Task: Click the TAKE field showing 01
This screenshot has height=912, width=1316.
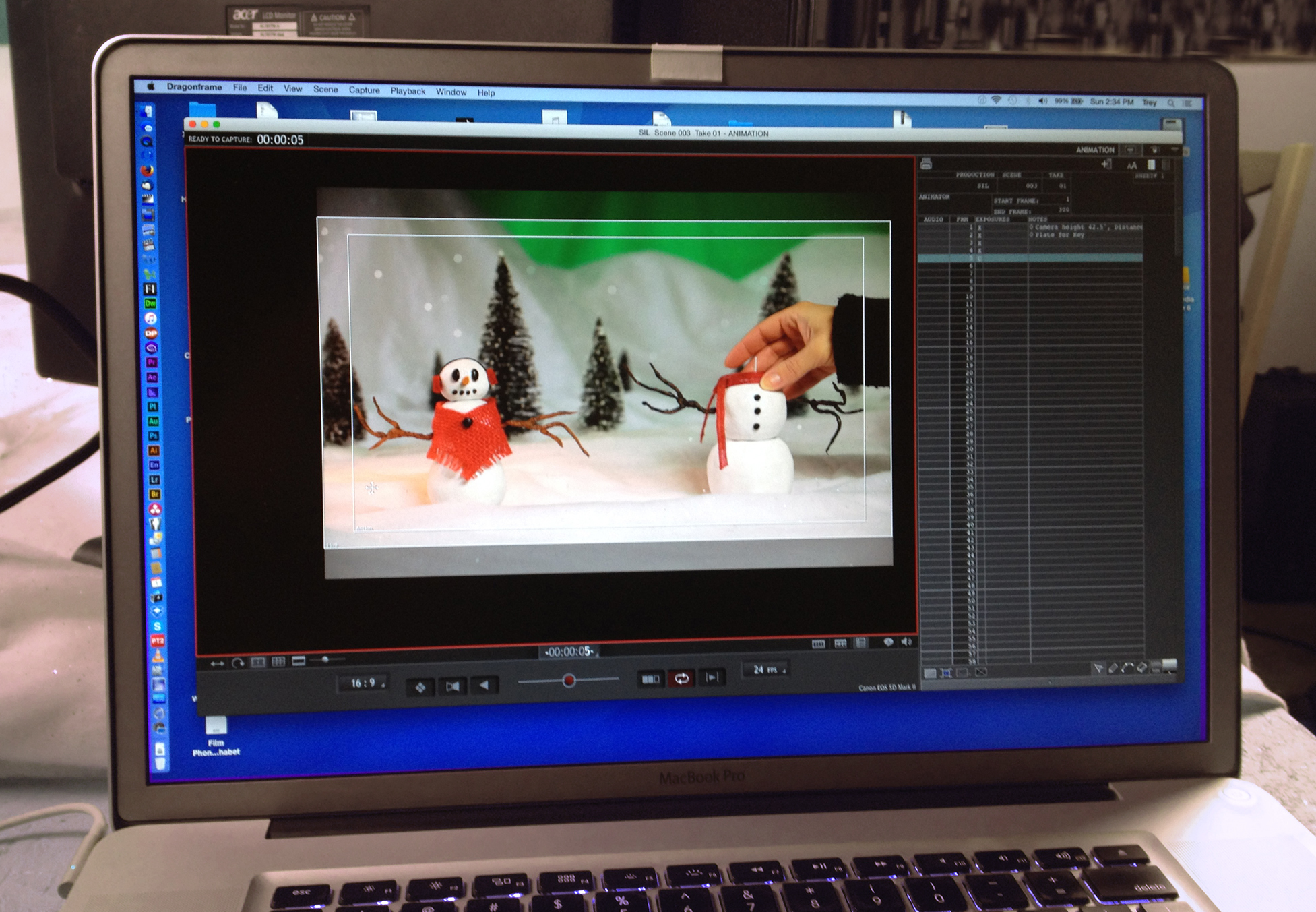Action: 1057,185
